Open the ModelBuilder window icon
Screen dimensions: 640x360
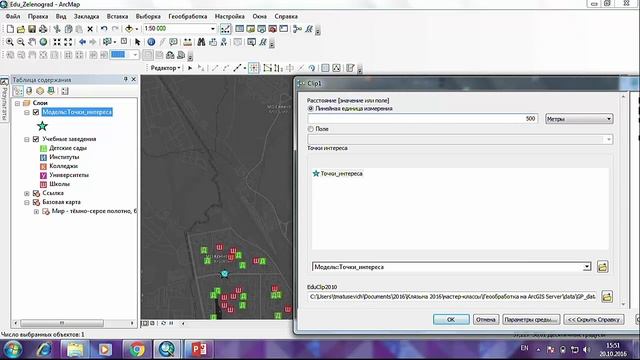click(x=298, y=29)
